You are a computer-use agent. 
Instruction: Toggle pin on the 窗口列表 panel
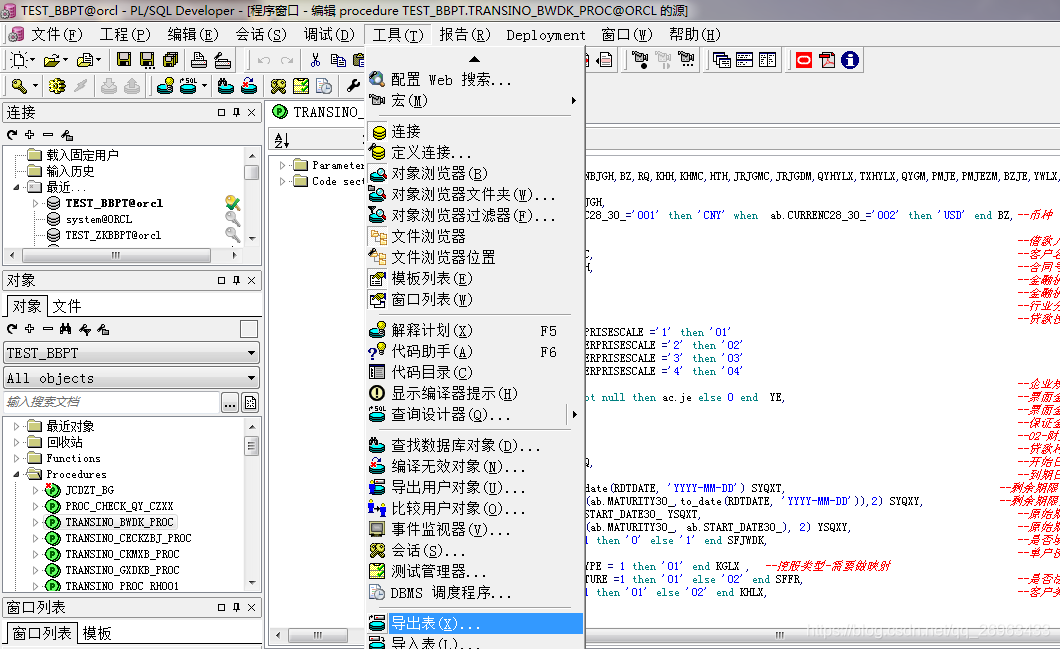(x=236, y=607)
